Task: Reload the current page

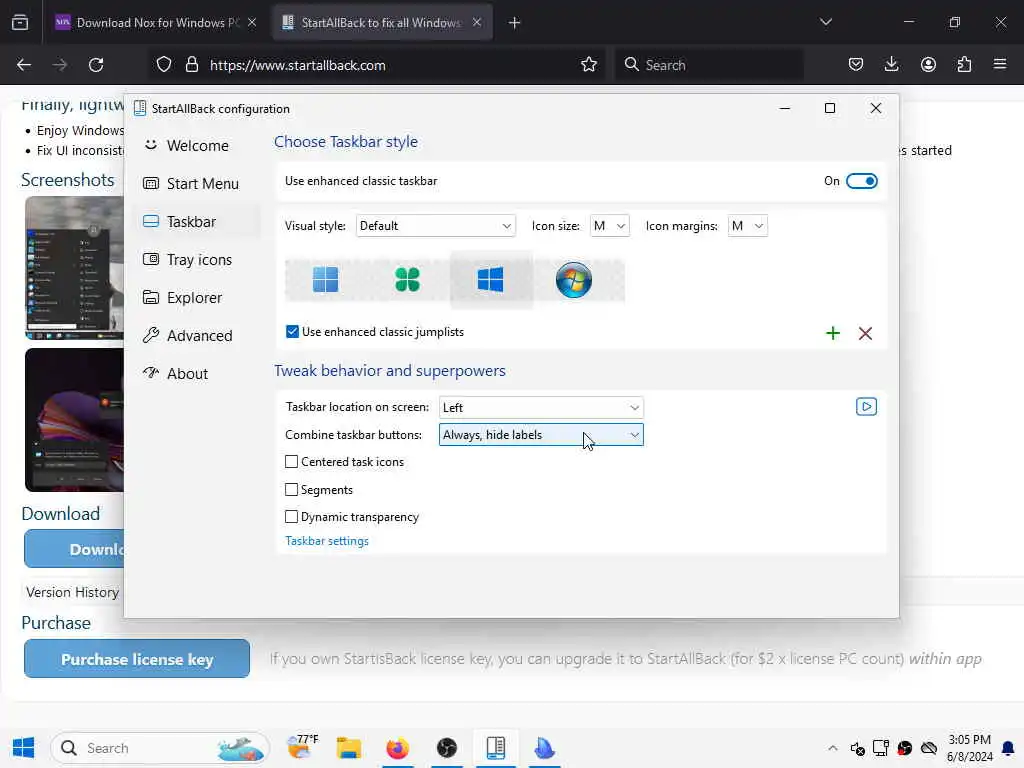Action: pos(96,65)
